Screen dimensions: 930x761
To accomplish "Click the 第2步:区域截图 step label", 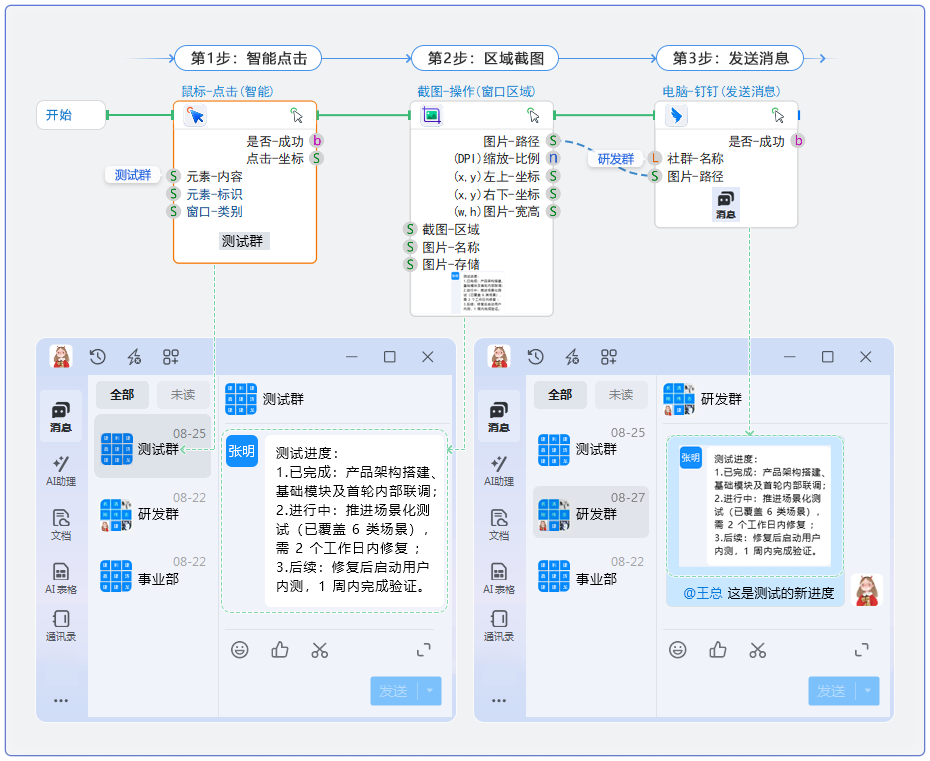I will [485, 58].
